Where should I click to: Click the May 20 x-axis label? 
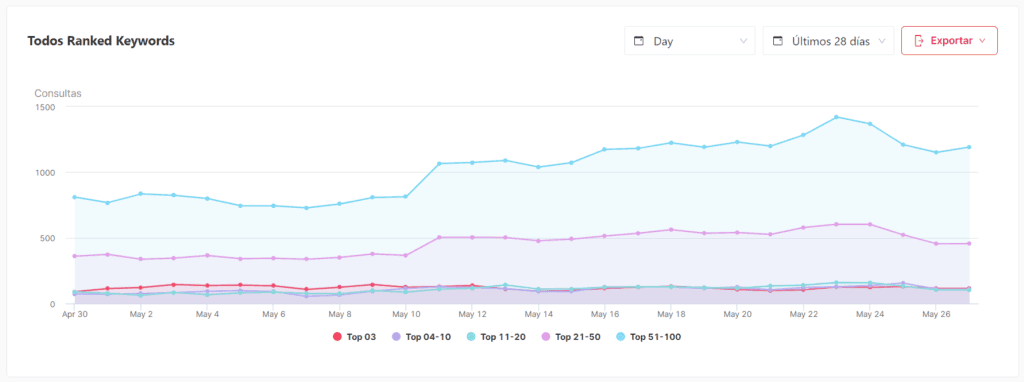(x=737, y=314)
